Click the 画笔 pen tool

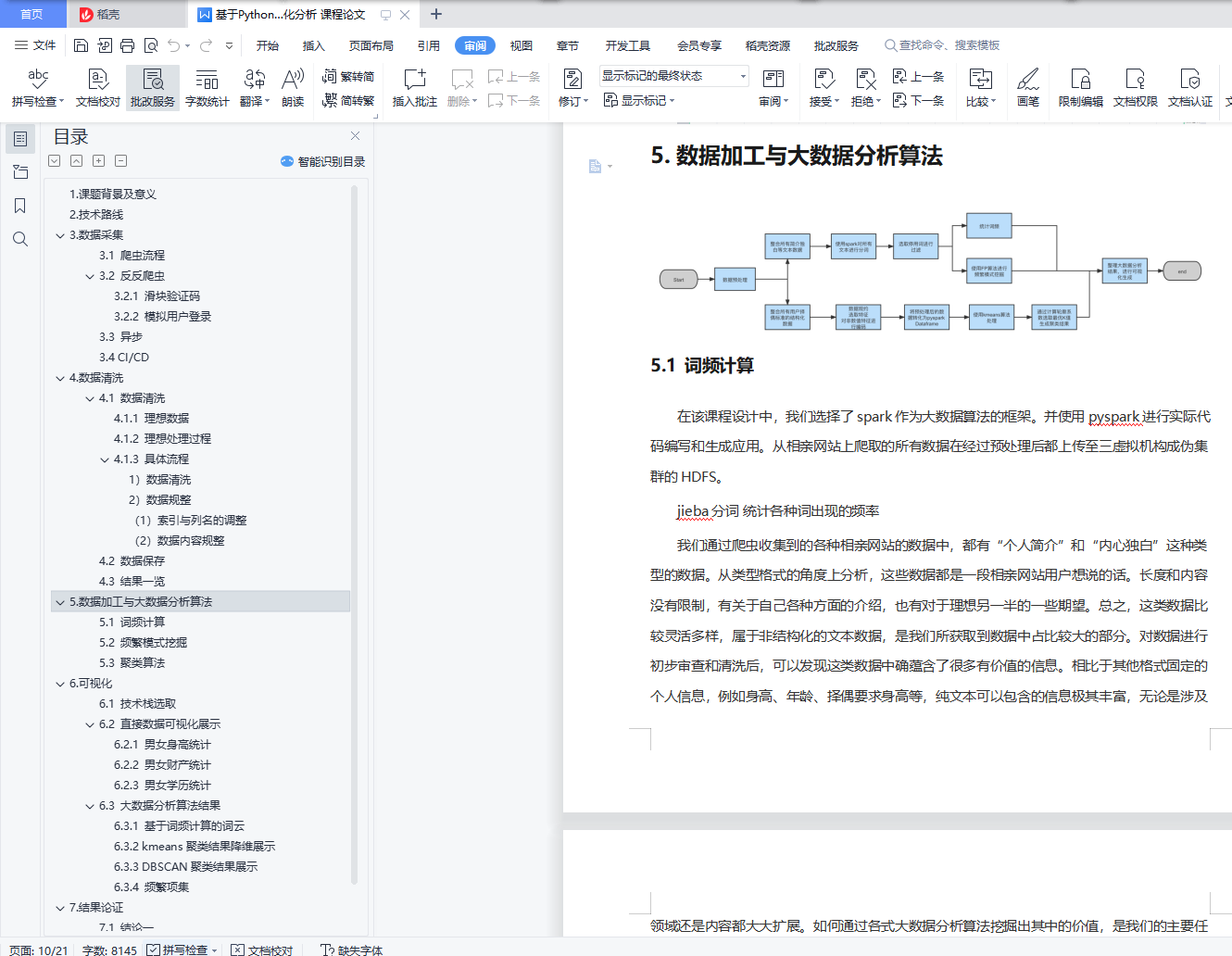coord(1028,87)
